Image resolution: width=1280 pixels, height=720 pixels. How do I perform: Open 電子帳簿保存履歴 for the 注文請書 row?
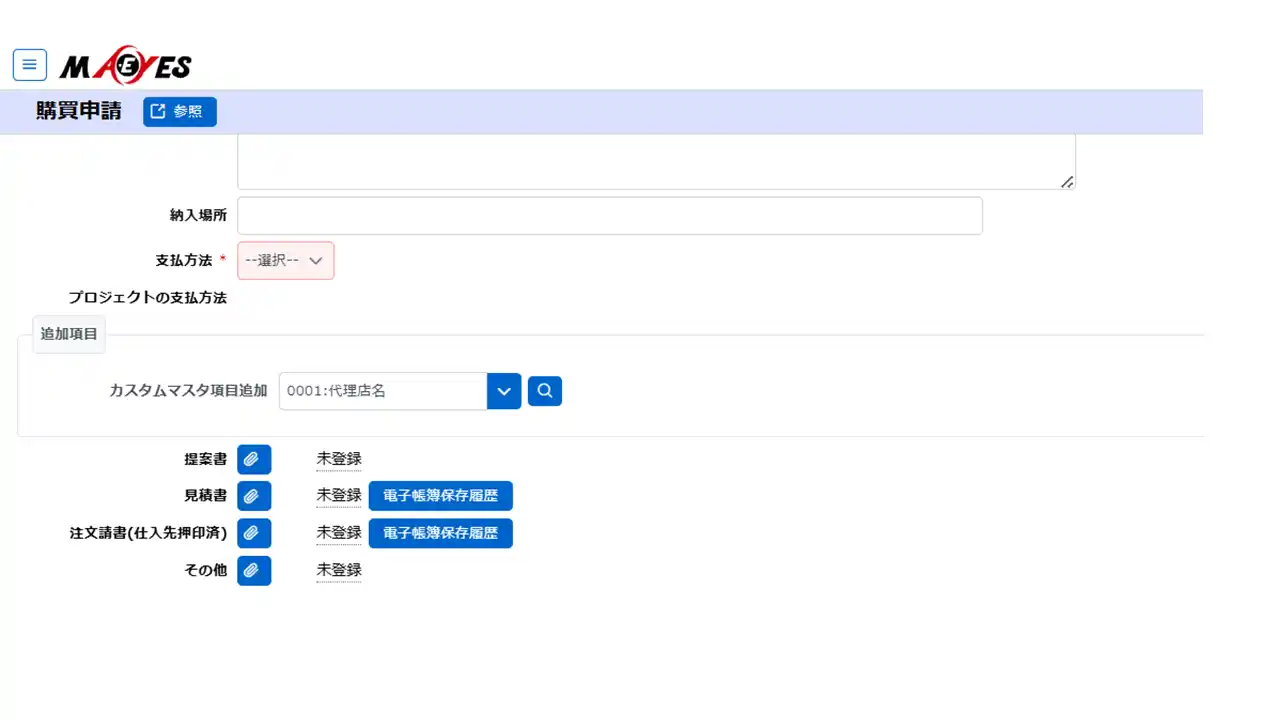coord(440,533)
